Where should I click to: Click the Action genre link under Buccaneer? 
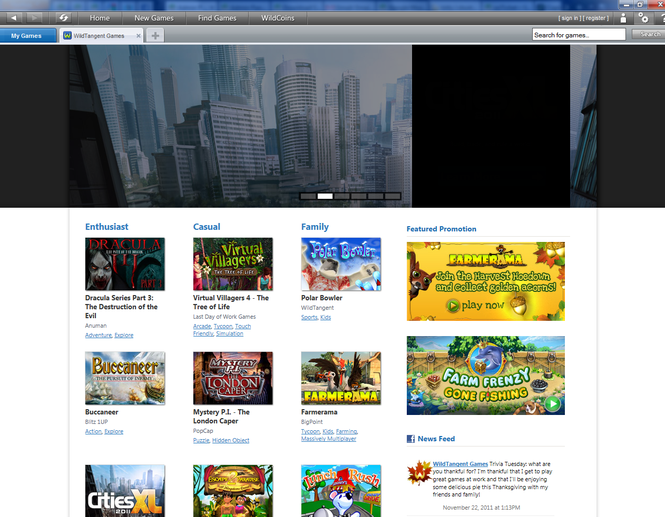pos(93,431)
